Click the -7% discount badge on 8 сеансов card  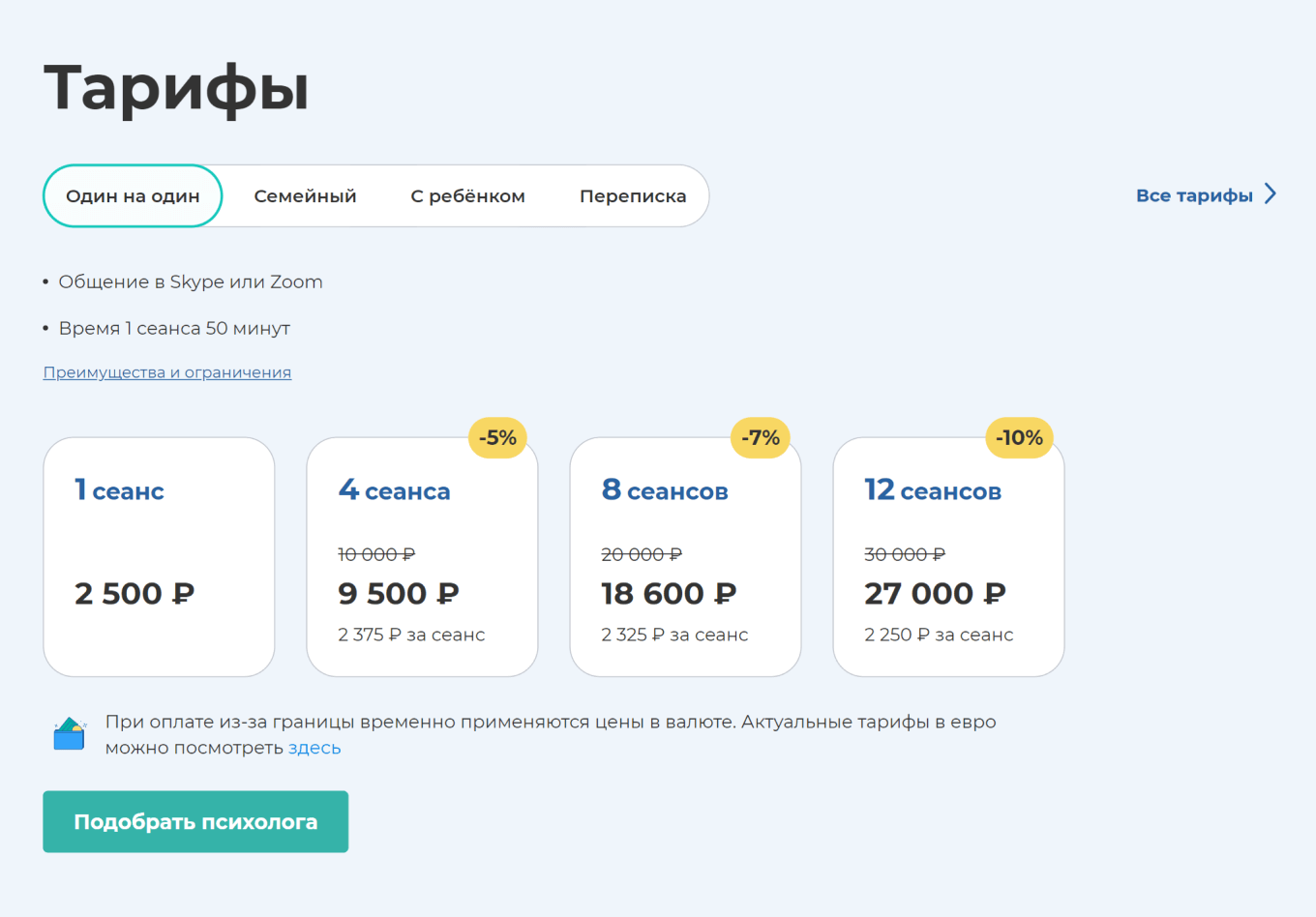coord(761,437)
